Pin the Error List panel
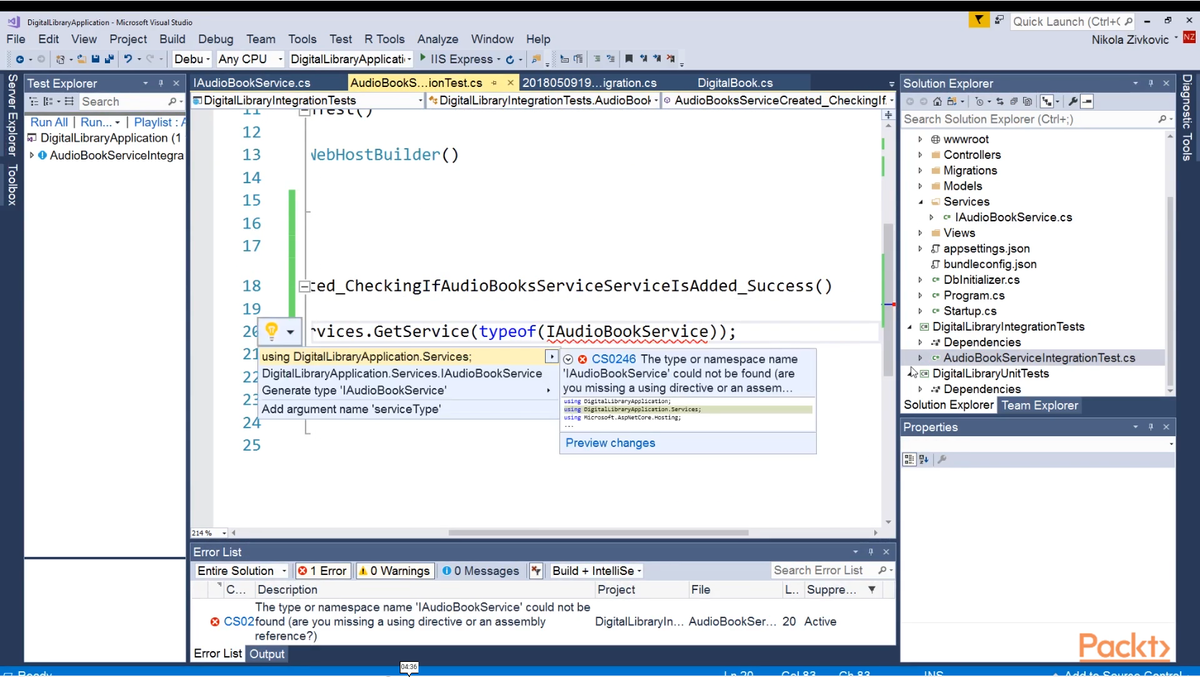The height and width of the screenshot is (677, 1200). coord(871,552)
